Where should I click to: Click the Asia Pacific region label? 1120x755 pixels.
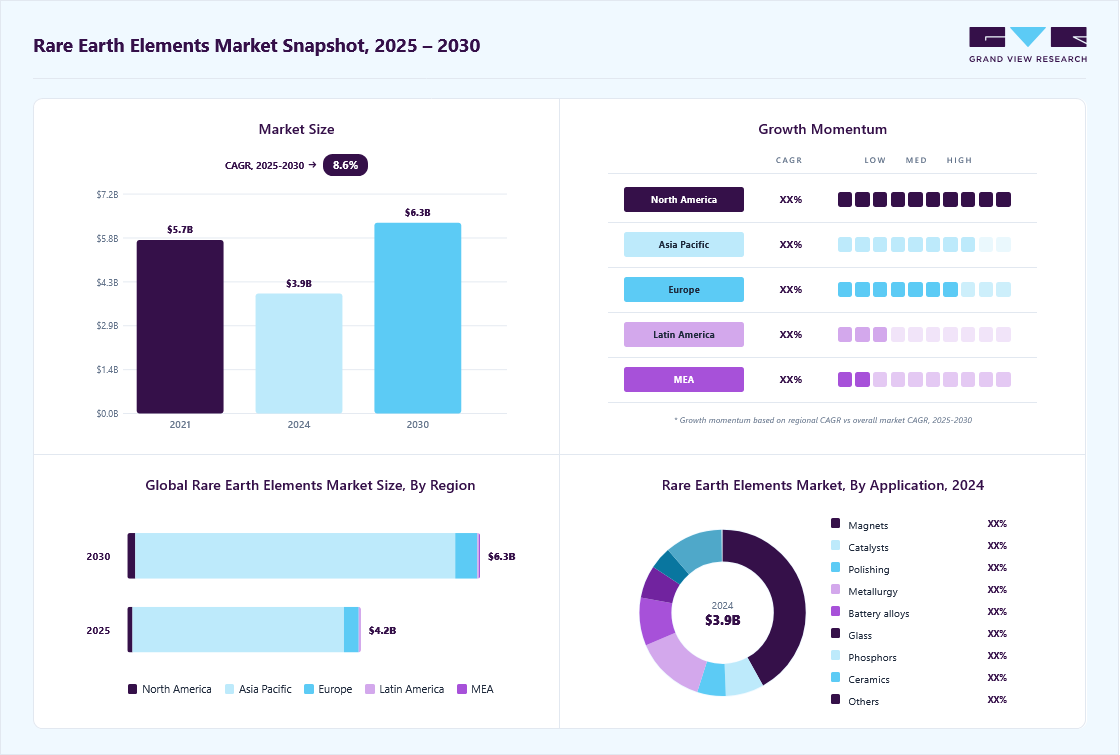[684, 244]
